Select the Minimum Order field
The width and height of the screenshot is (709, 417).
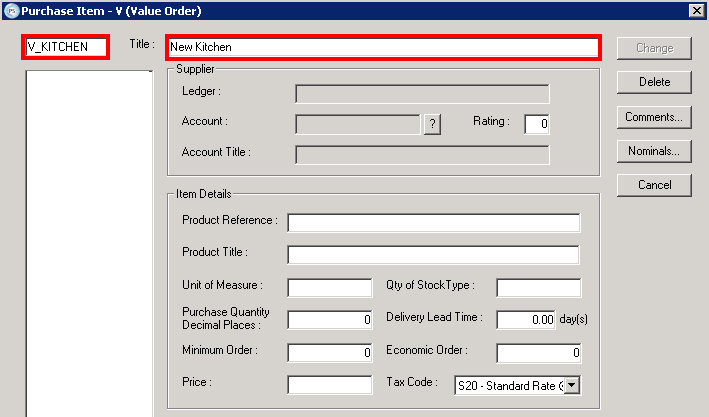[329, 352]
